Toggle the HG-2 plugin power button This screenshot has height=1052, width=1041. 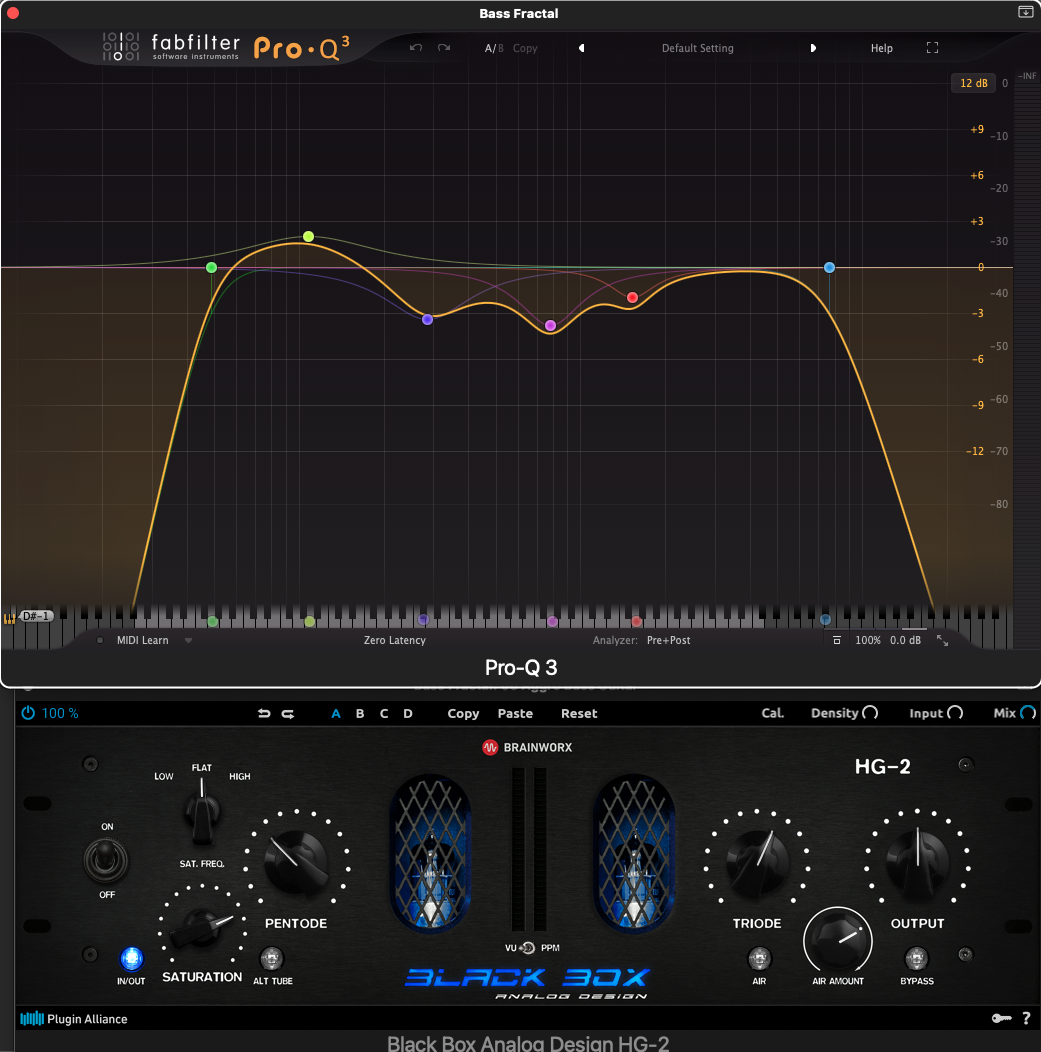click(28, 713)
